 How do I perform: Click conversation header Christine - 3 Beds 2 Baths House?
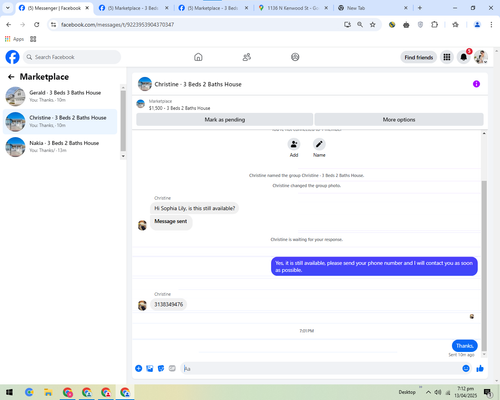(198, 84)
